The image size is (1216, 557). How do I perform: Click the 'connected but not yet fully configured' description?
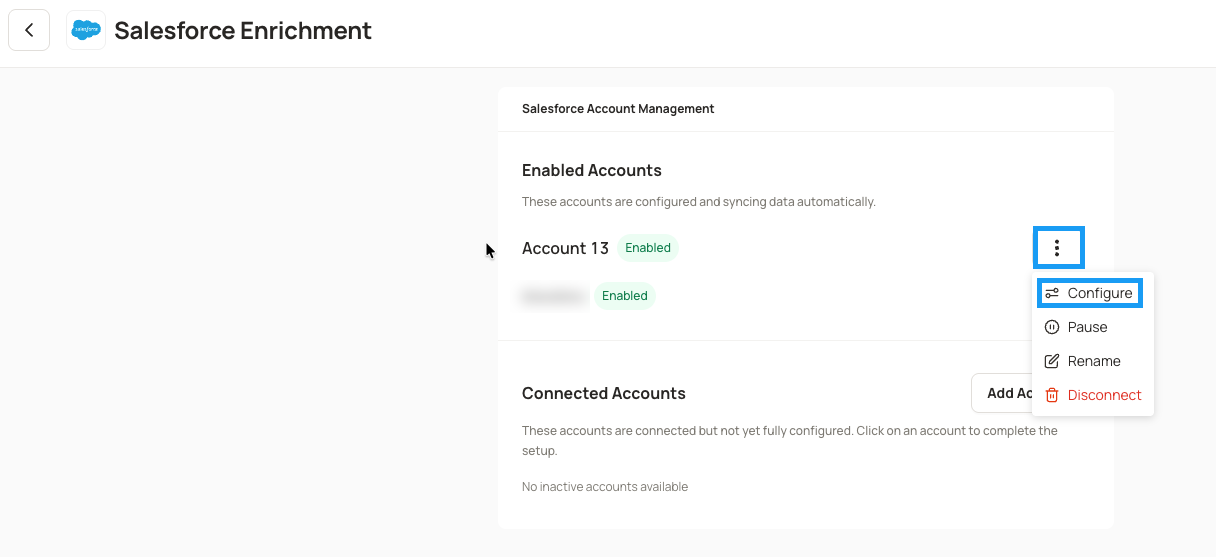[790, 441]
